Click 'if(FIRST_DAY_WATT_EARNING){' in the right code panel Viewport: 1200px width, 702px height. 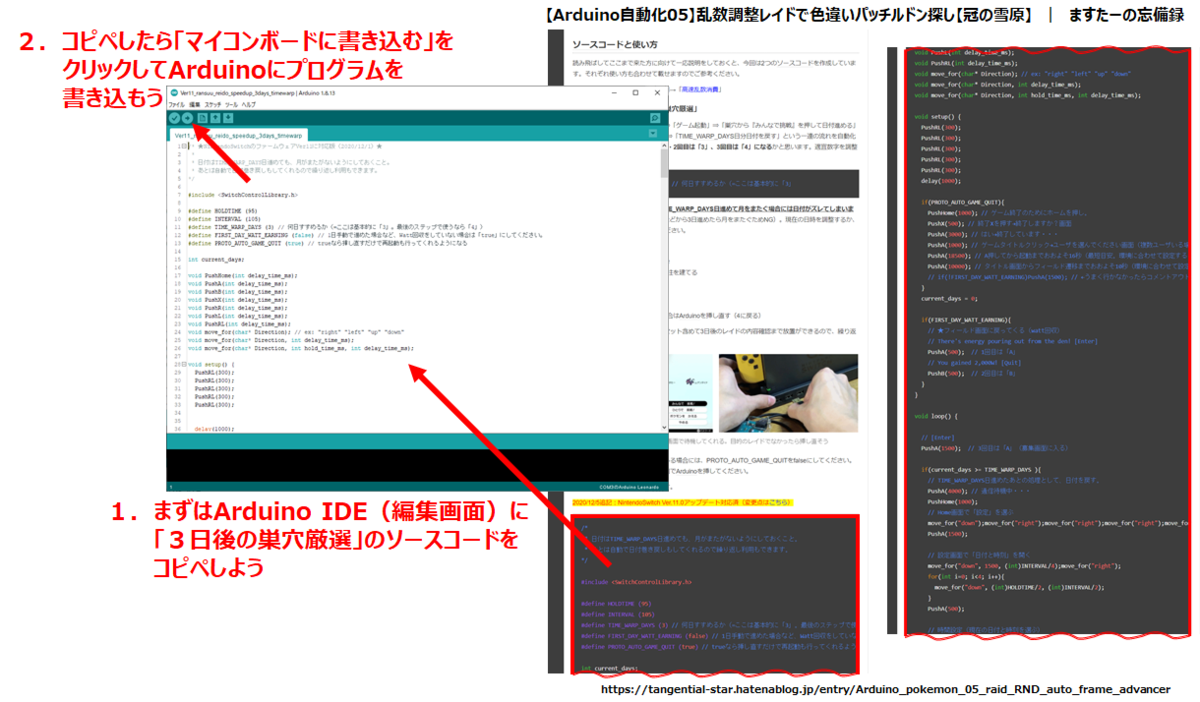tap(966, 320)
